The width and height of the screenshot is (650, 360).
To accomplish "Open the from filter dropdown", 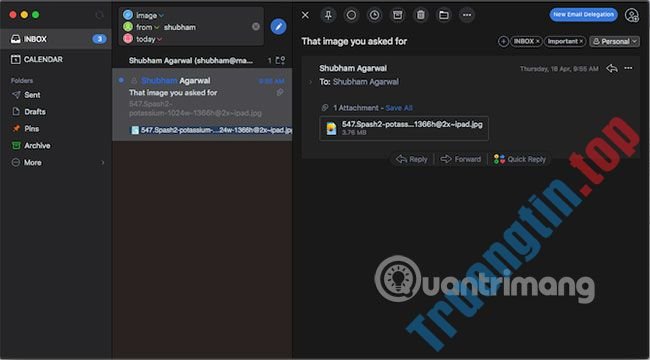I will [148, 27].
